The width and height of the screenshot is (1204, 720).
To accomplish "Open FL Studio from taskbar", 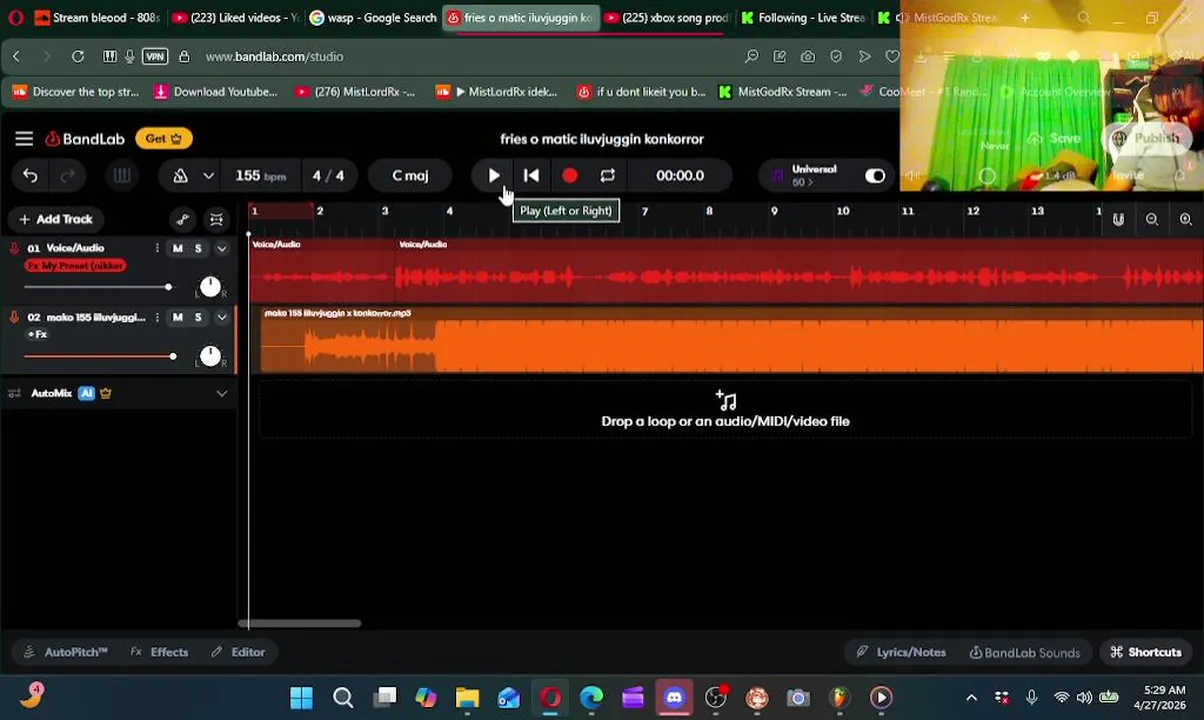I will pos(839,697).
